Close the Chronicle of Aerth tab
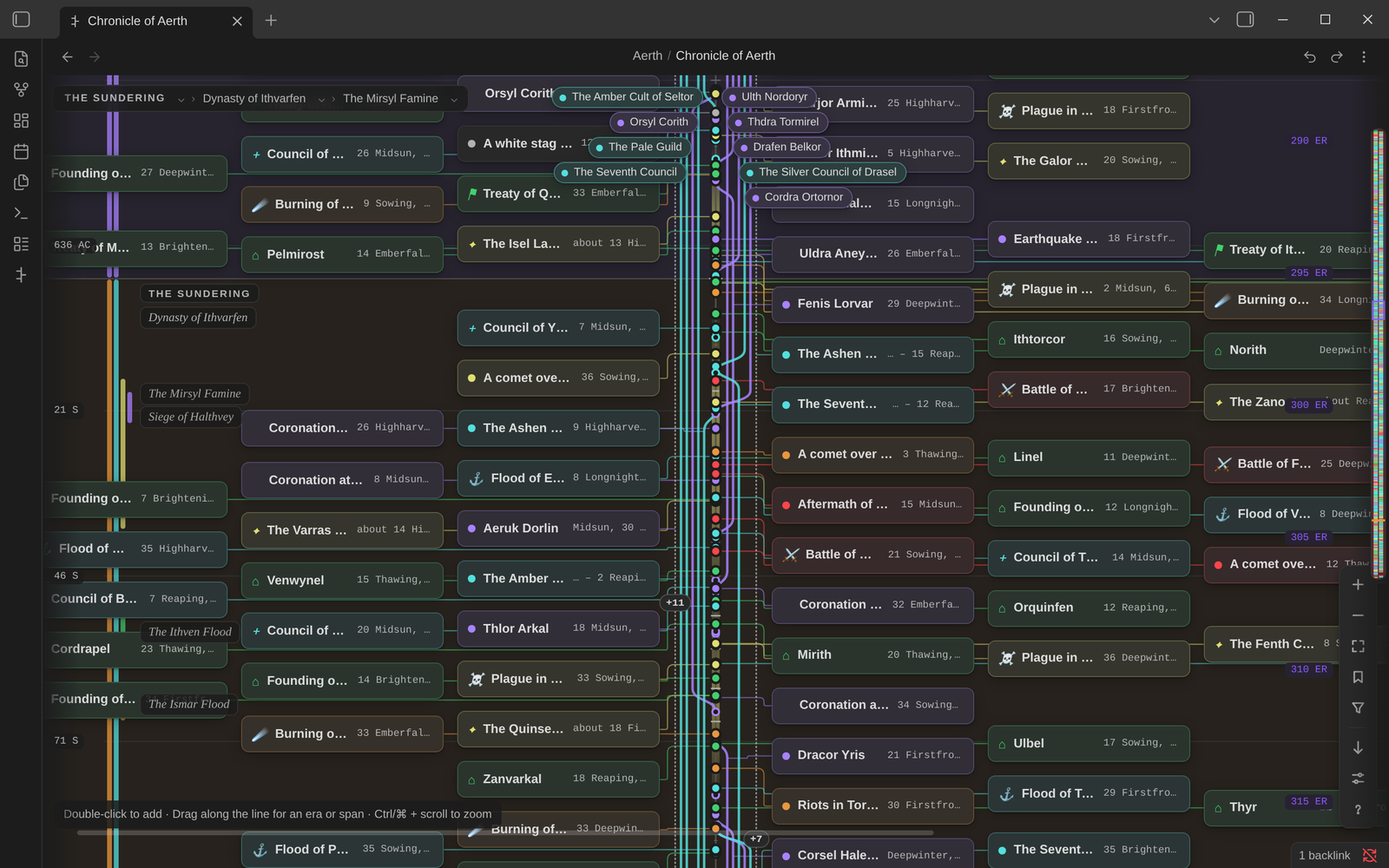This screenshot has width=1389, height=868. point(237,21)
